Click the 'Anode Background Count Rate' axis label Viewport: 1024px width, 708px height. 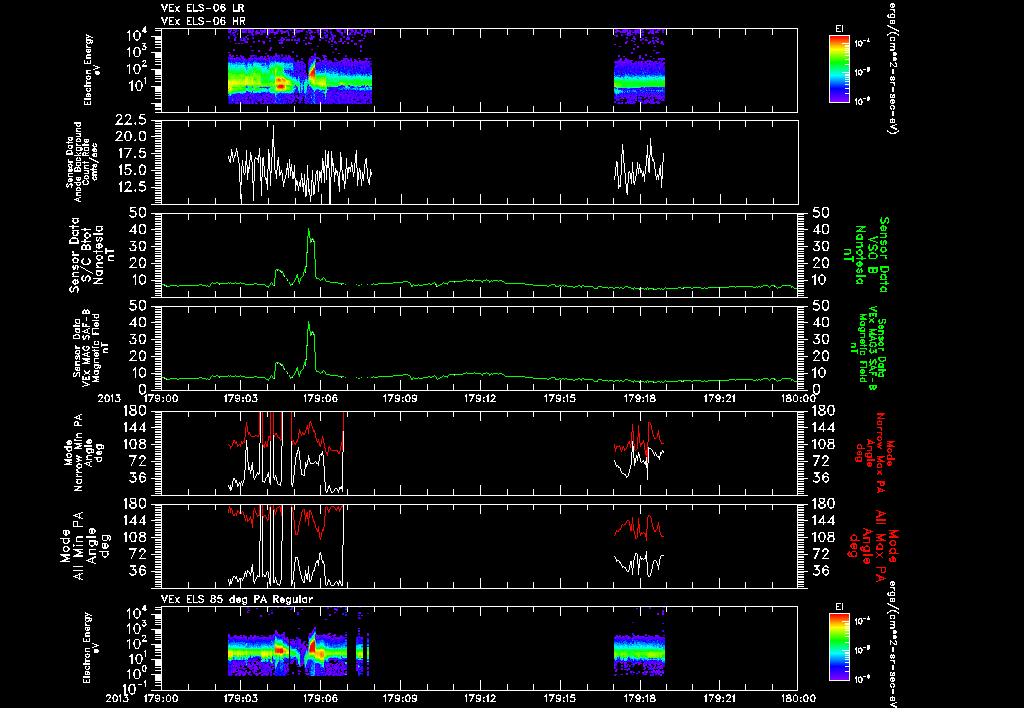tap(82, 162)
